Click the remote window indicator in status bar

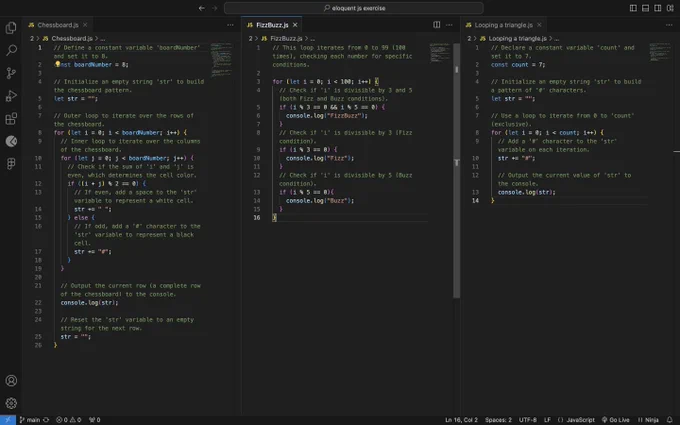pos(8,420)
